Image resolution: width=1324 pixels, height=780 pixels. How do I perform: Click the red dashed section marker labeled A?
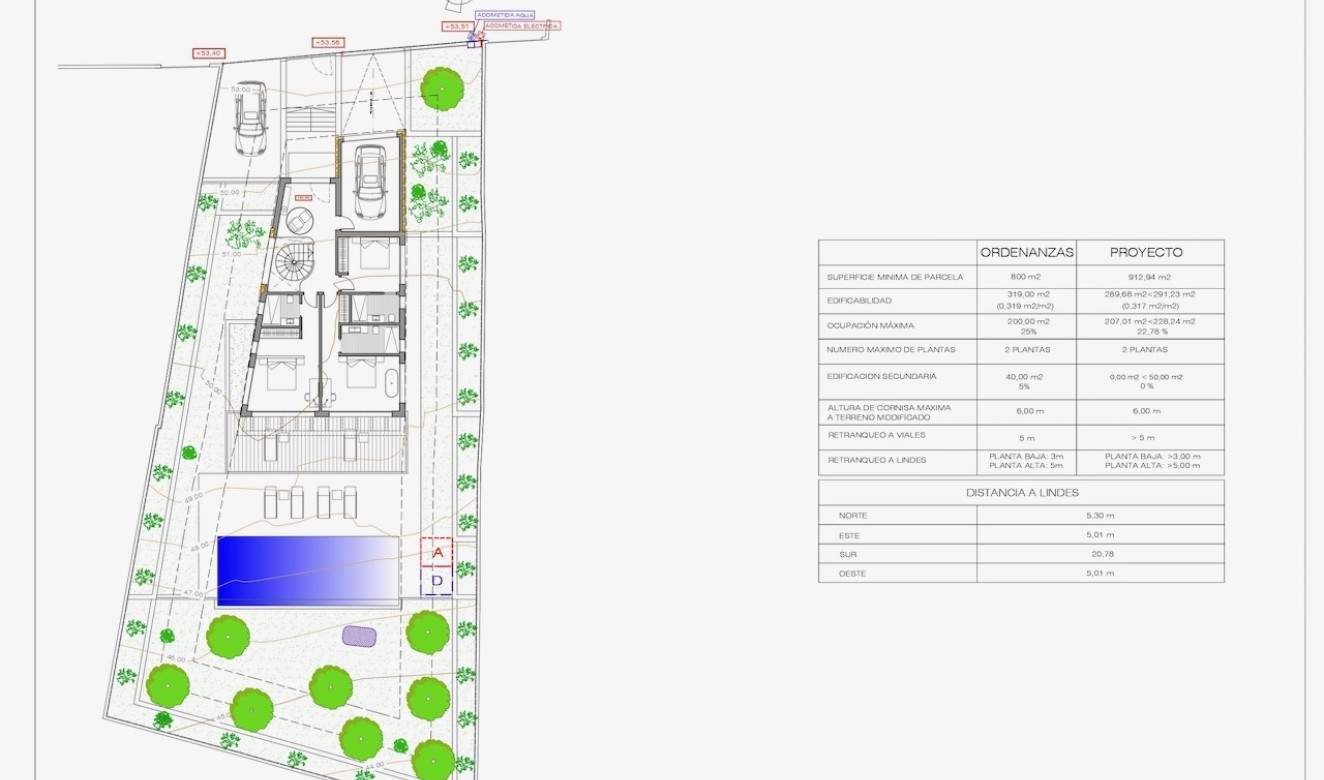tap(437, 552)
